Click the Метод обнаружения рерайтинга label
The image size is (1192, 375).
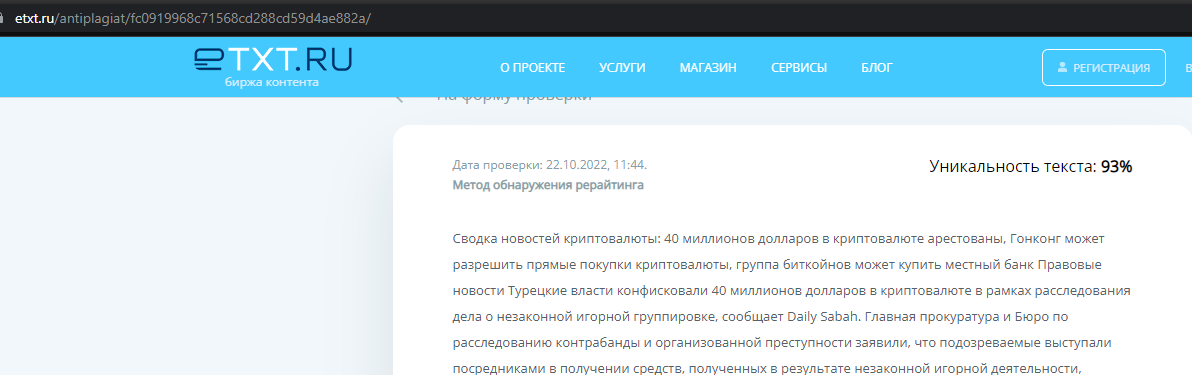tap(548, 185)
